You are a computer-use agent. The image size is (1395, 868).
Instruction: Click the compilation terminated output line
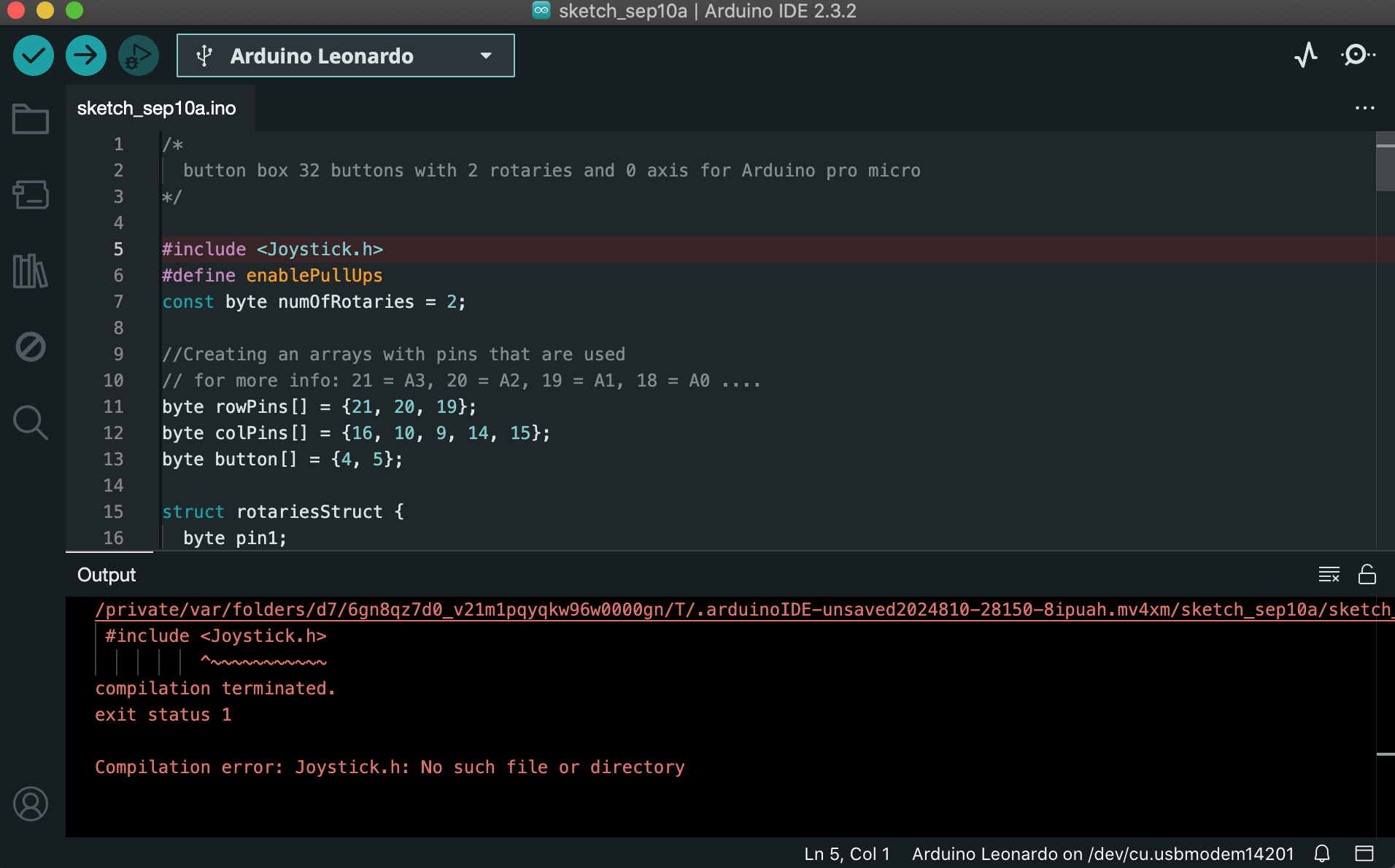click(215, 689)
